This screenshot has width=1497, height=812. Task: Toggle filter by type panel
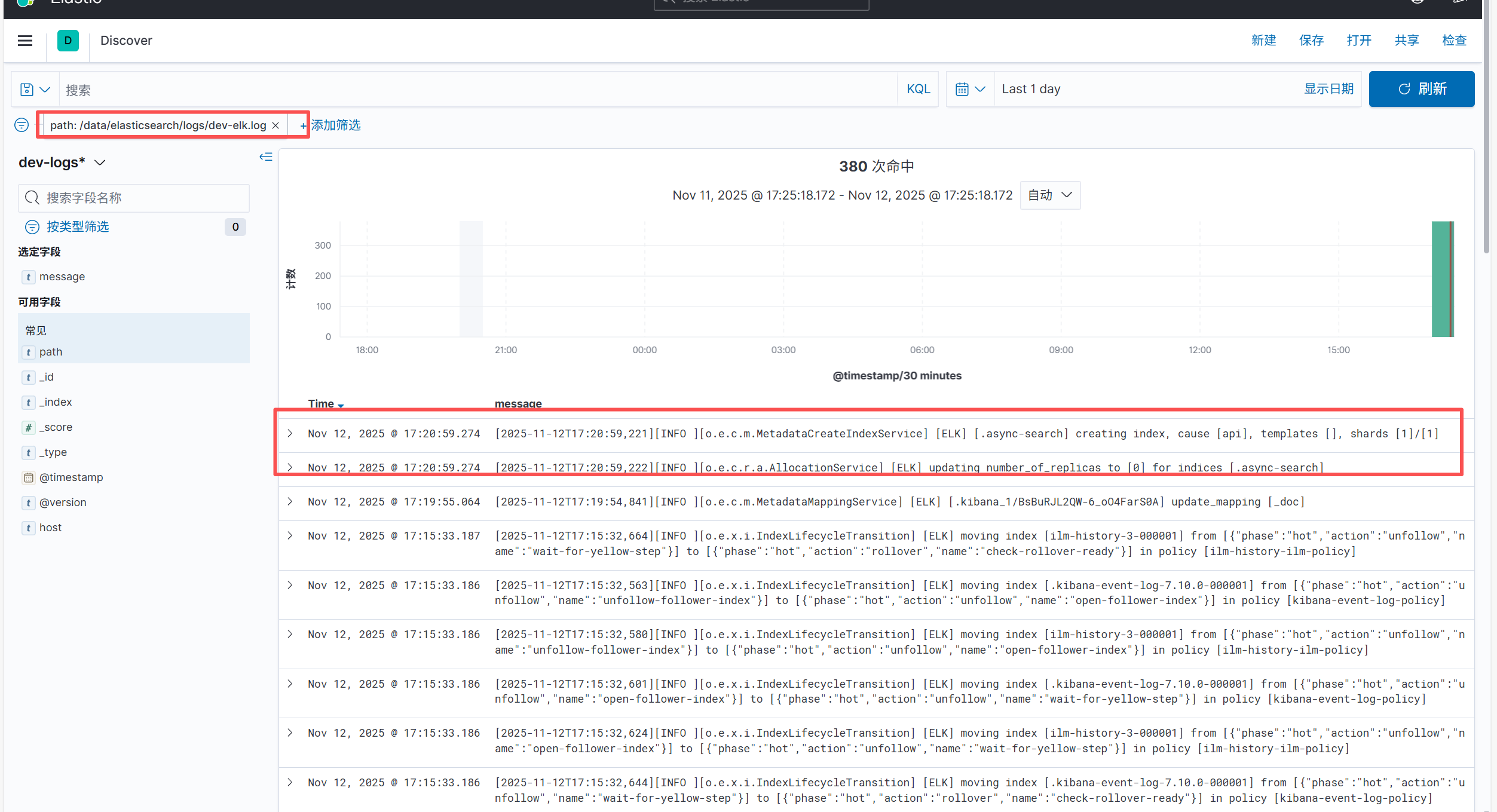(x=78, y=227)
